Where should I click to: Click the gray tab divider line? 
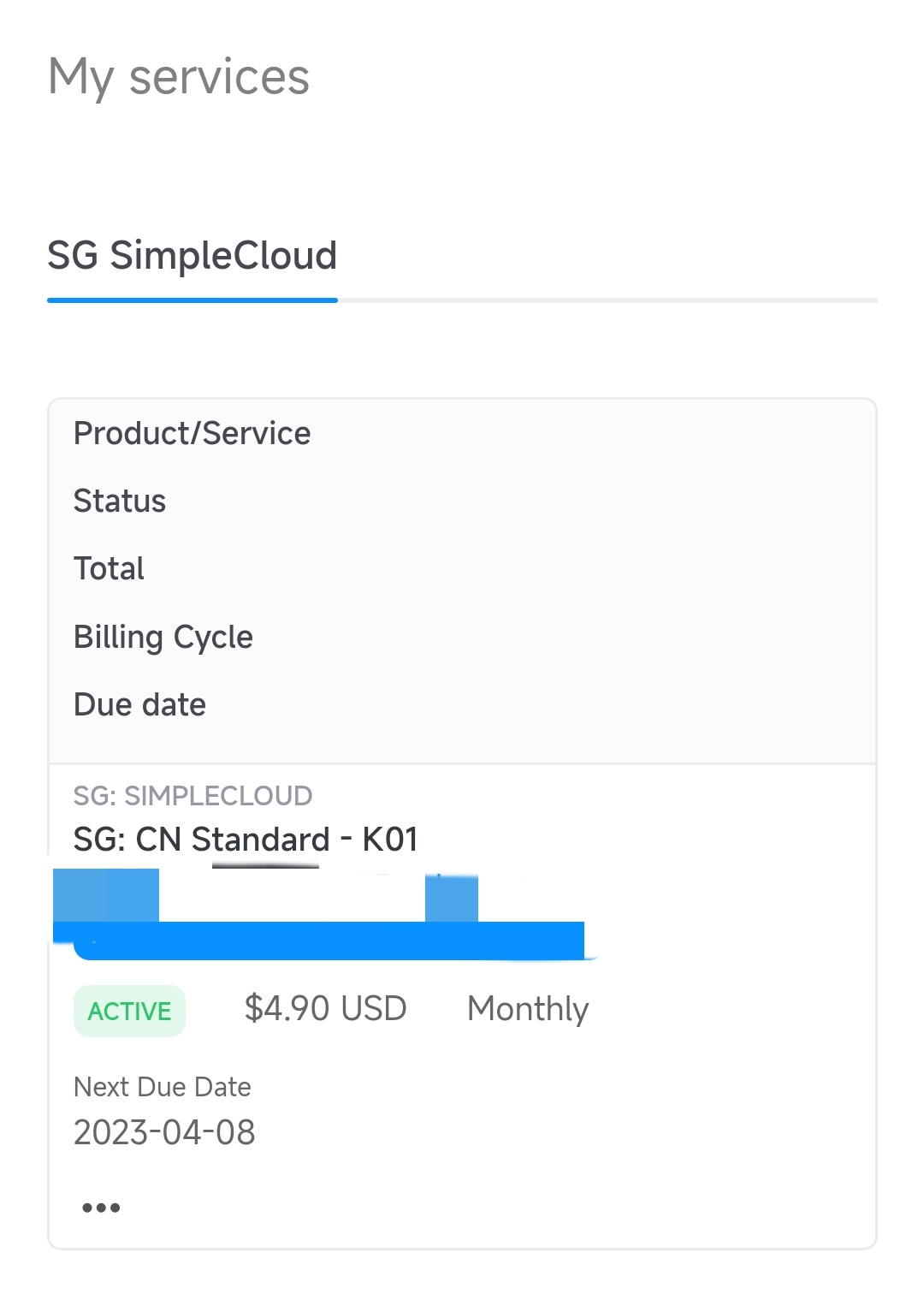[607, 300]
